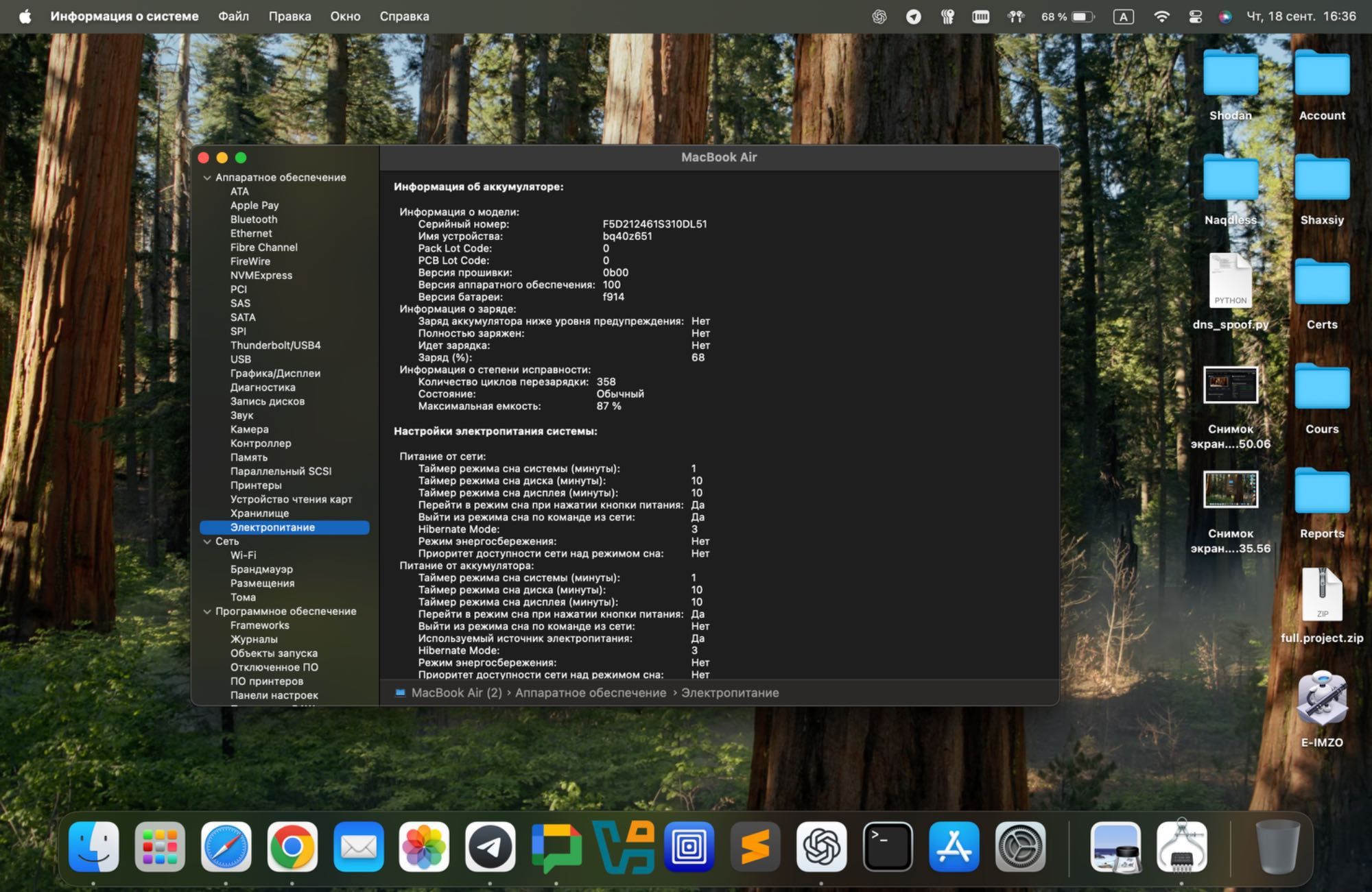
Task: Open System Information icon in Dock
Action: pos(1182,847)
